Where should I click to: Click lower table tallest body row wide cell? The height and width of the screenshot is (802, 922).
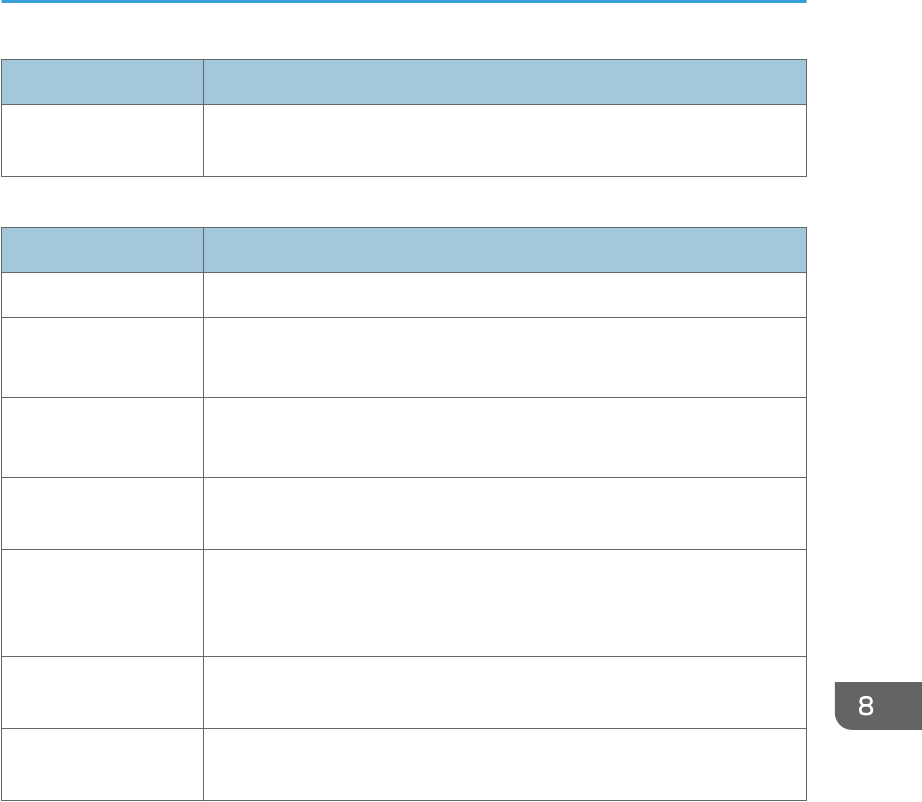(505, 603)
